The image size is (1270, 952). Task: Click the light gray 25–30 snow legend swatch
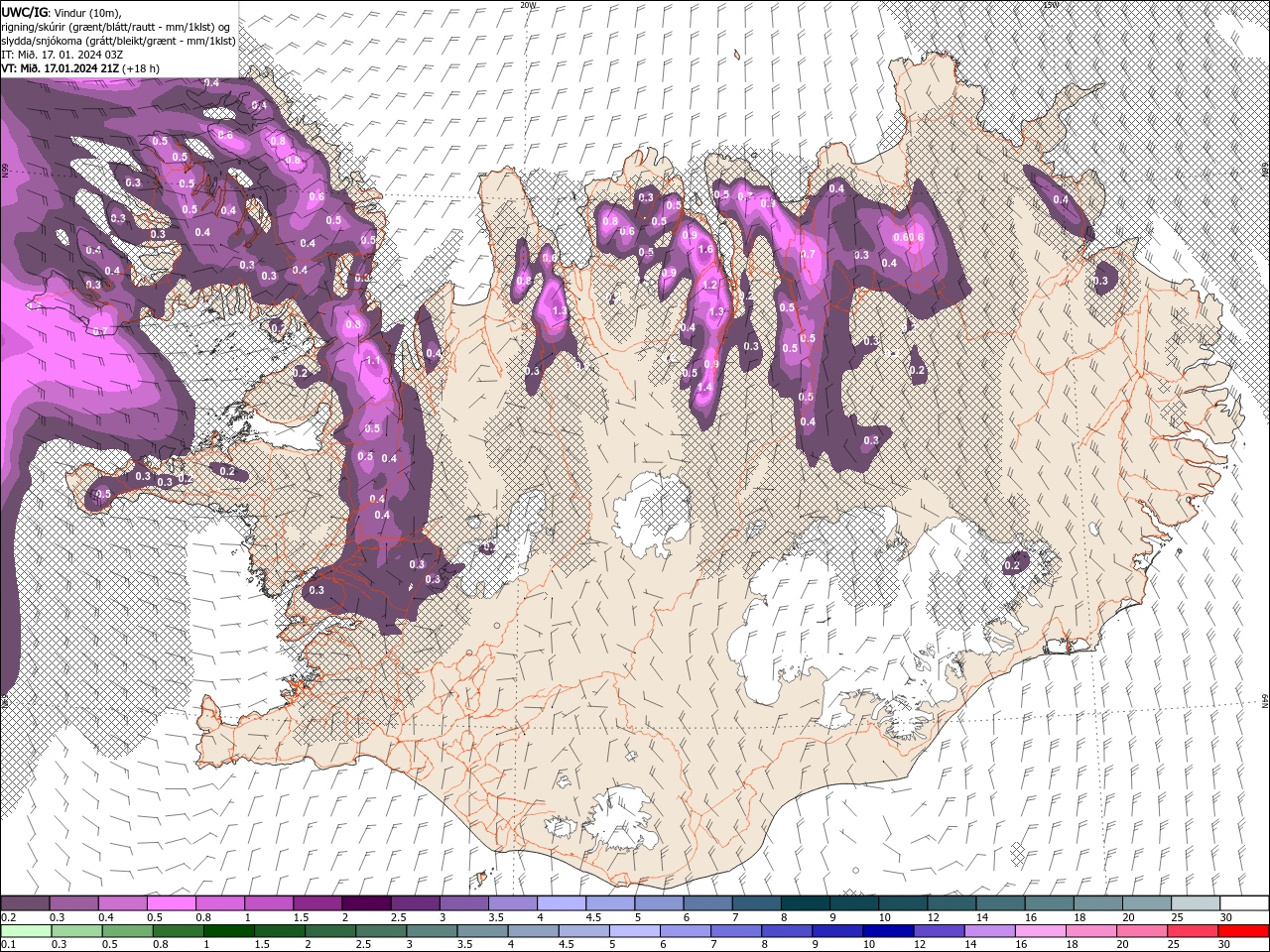[1197, 903]
